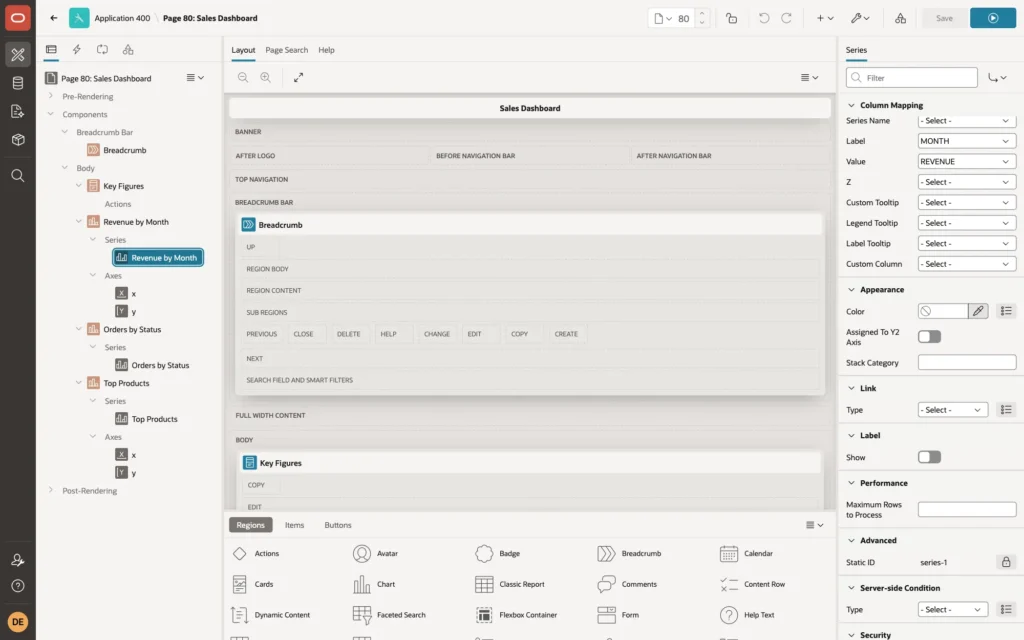Viewport: 1024px width, 640px height.
Task: Collapse the Column Mapping section
Action: click(851, 105)
